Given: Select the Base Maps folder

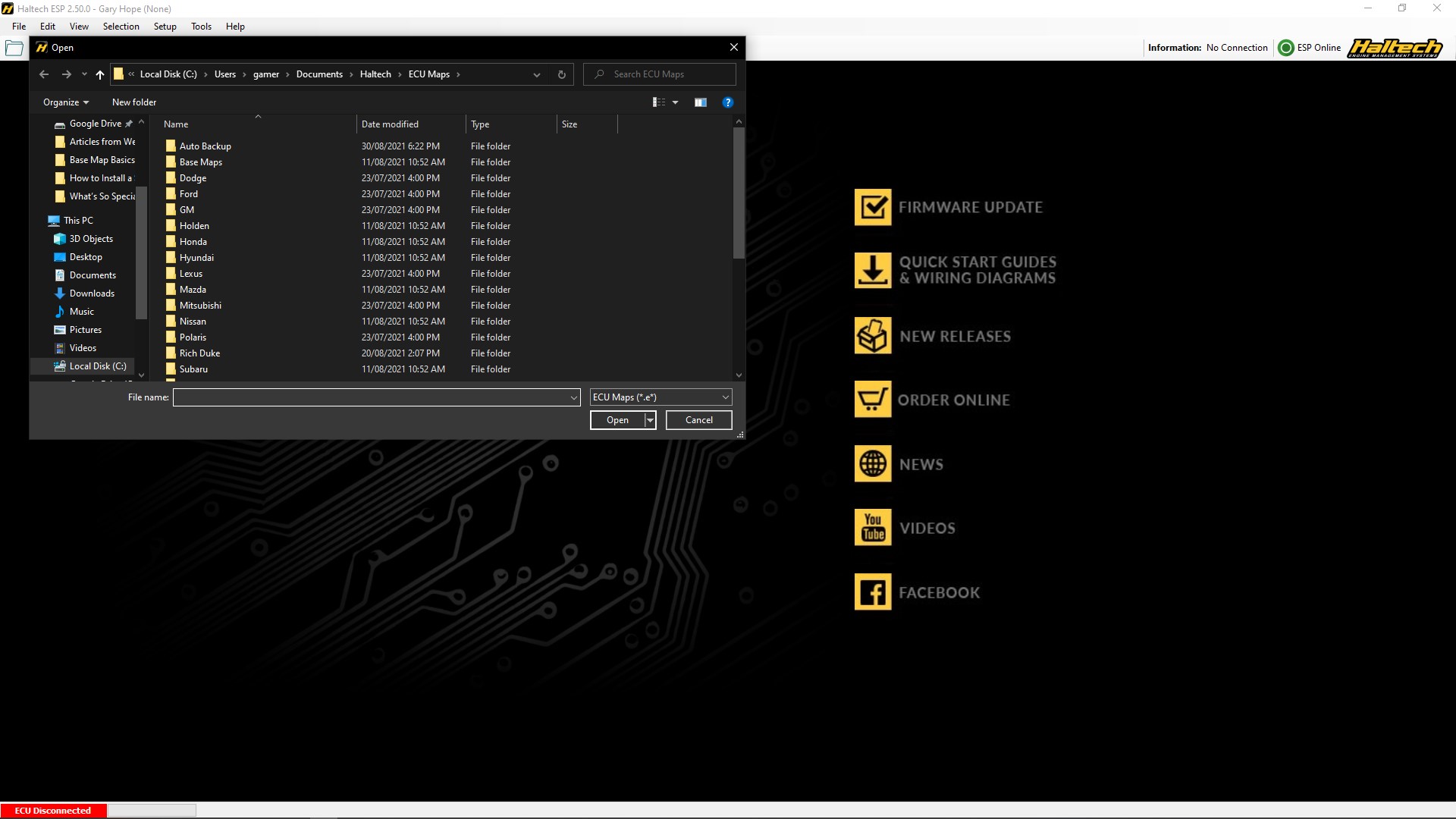Looking at the screenshot, I should 200,162.
